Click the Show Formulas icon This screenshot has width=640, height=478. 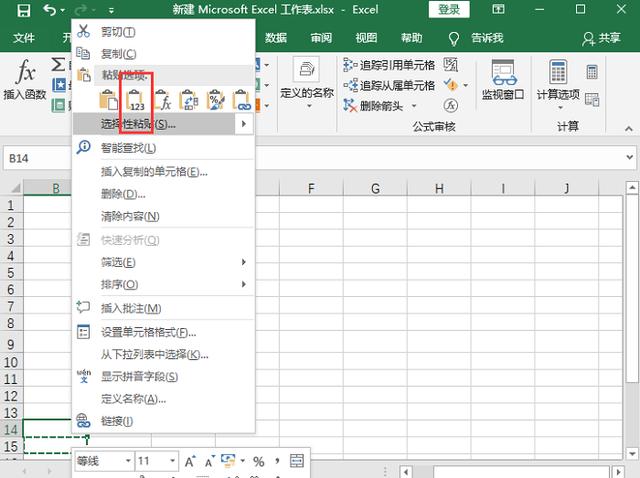(x=451, y=64)
